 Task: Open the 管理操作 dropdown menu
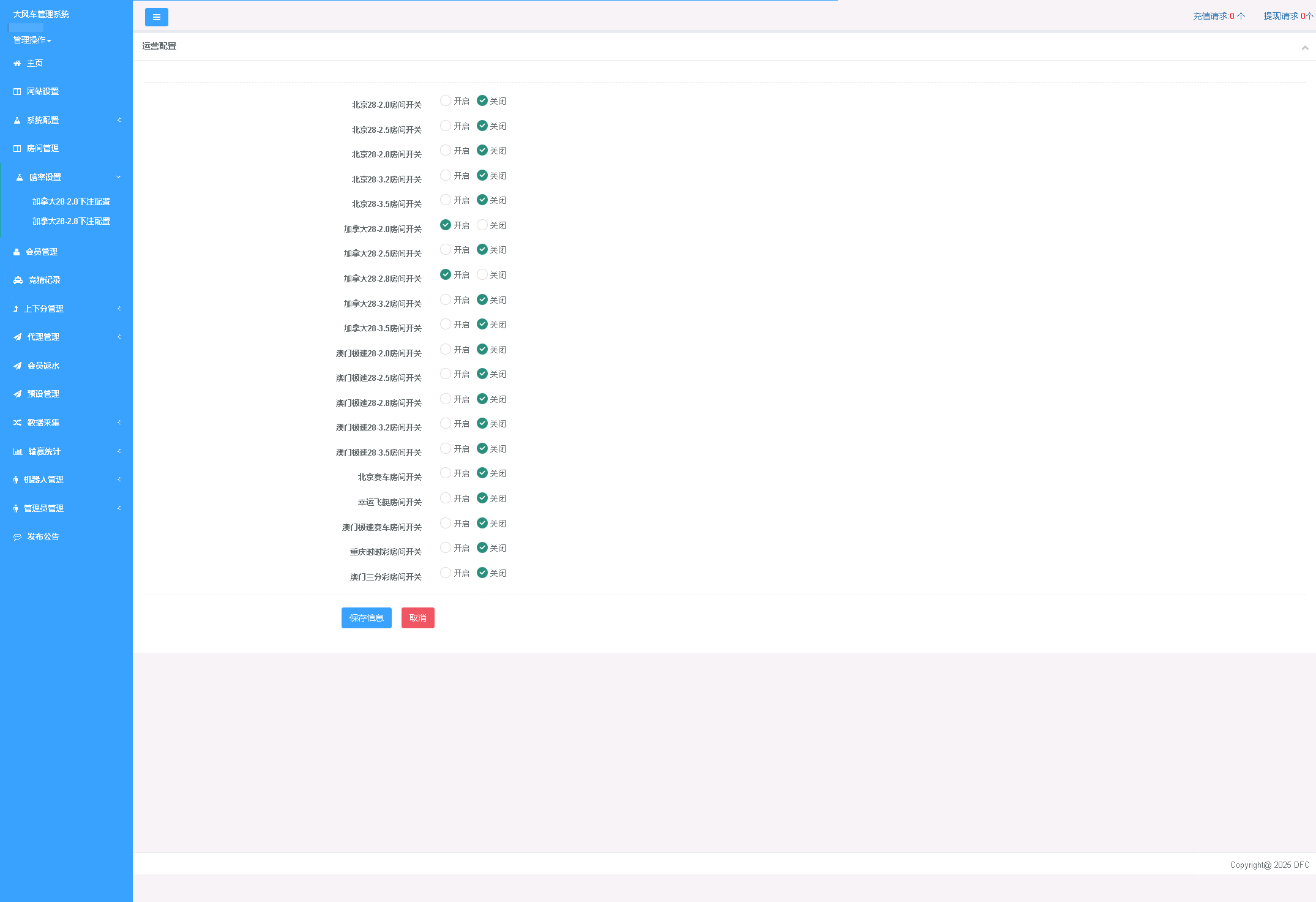click(32, 40)
